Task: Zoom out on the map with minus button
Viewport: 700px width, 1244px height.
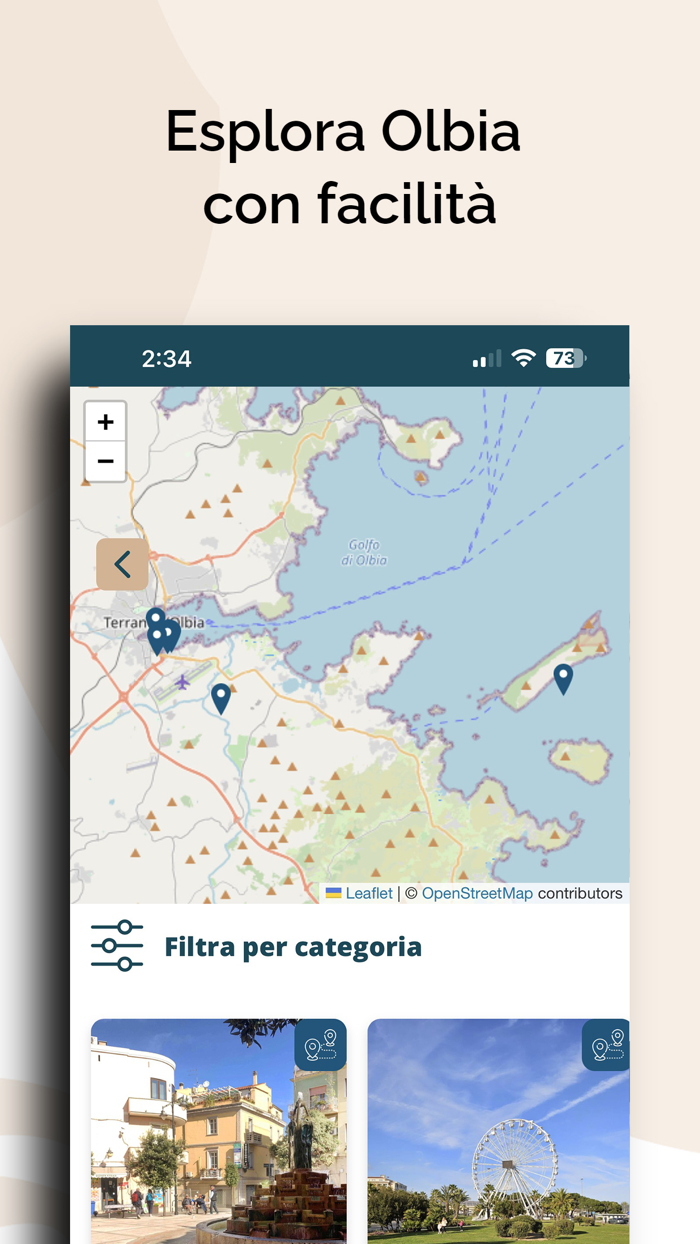Action: click(105, 461)
